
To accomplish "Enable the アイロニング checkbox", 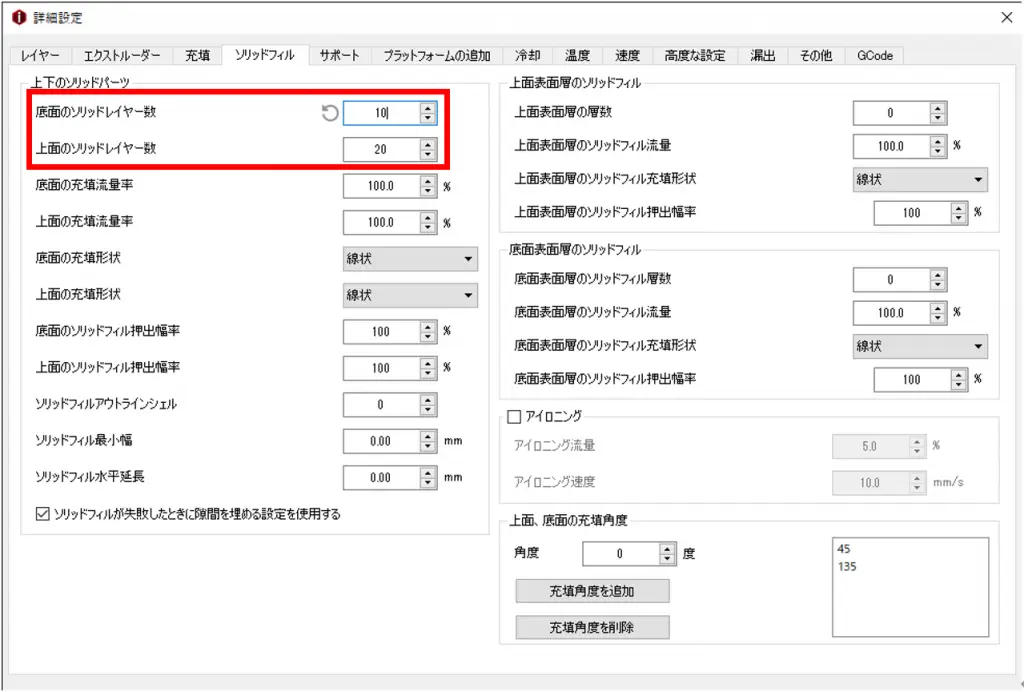I will coord(515,416).
